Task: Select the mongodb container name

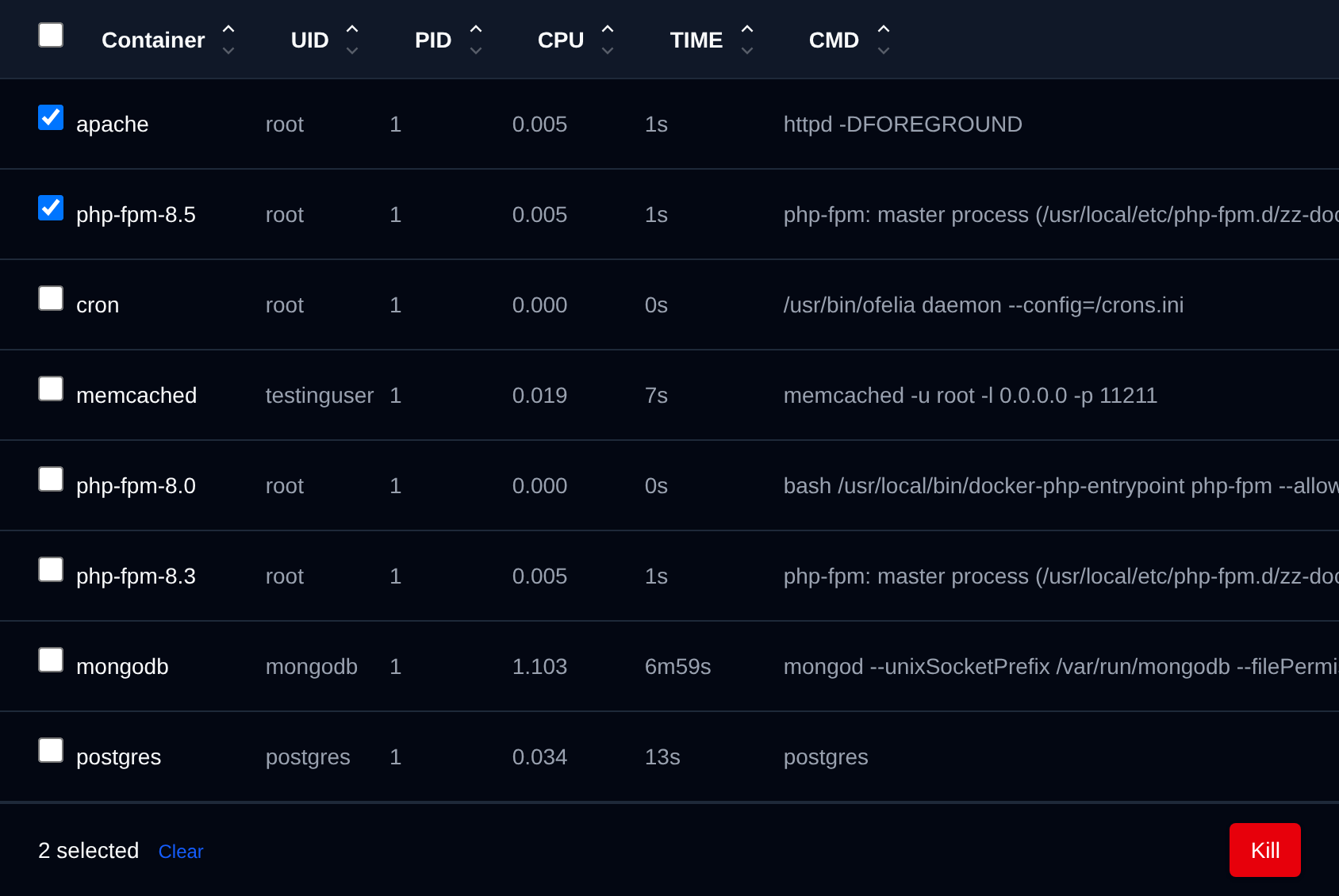Action: 122,667
